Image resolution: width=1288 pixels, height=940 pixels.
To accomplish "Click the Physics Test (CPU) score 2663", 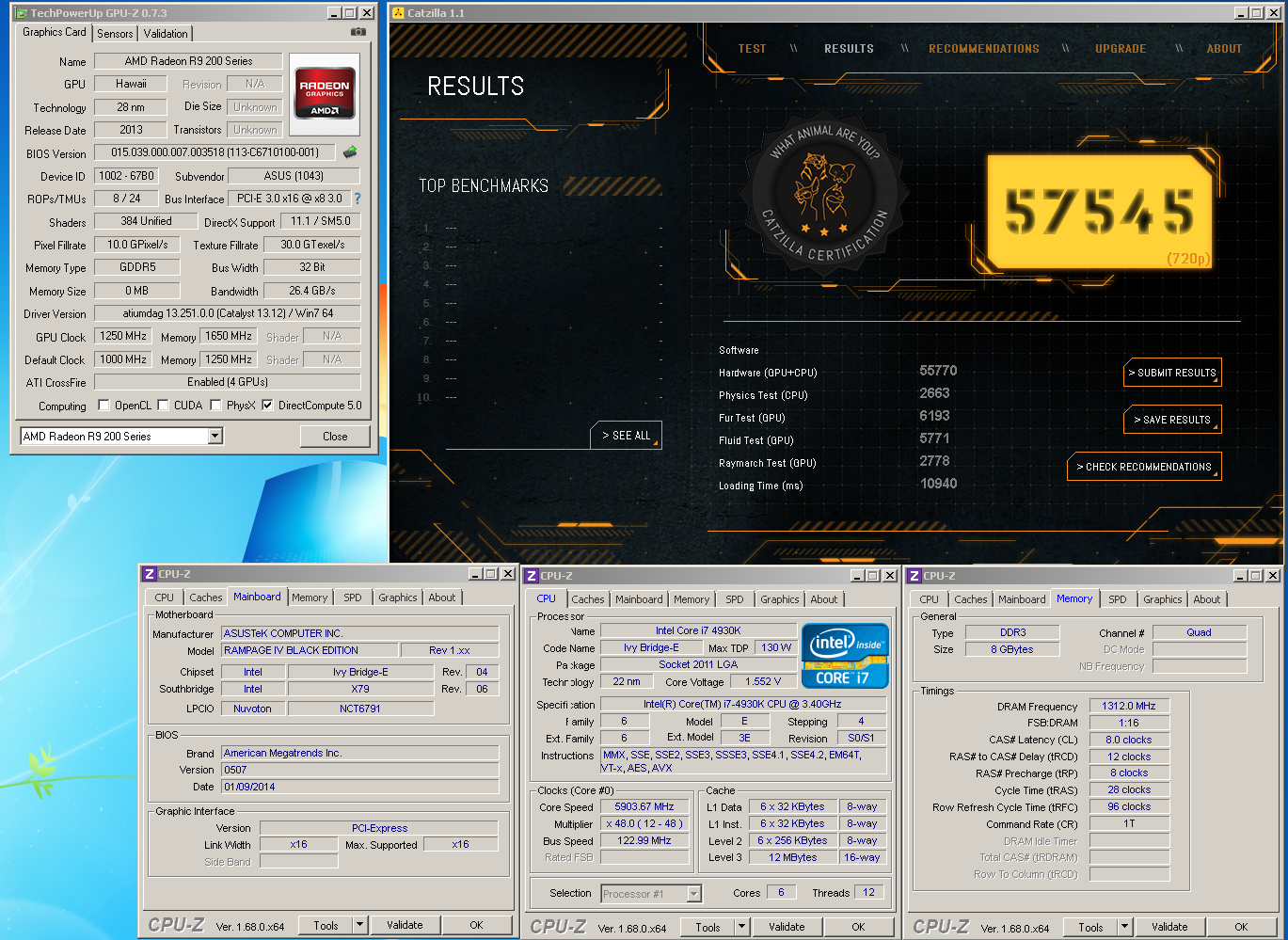I will coord(934,393).
